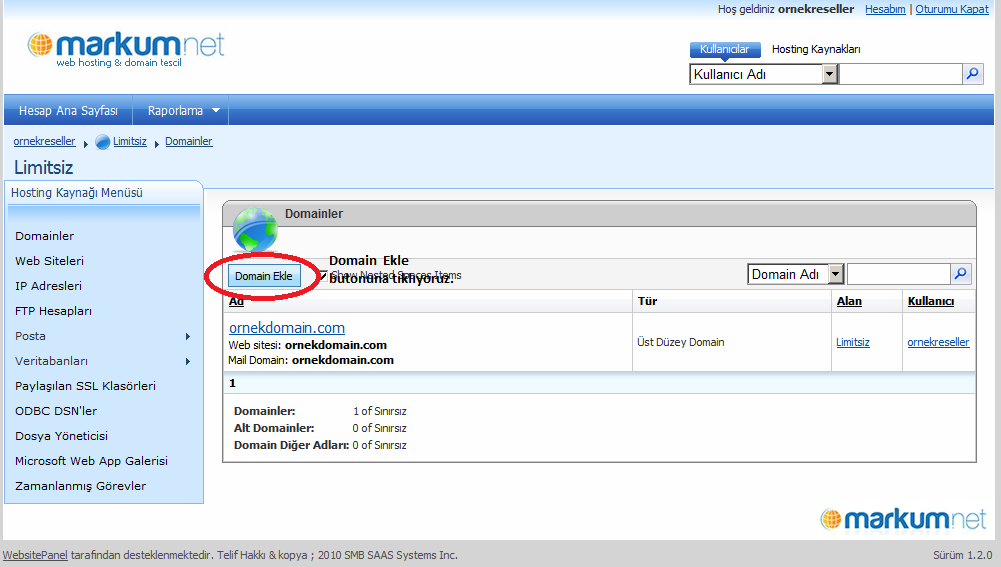Image resolution: width=1001 pixels, height=567 pixels.
Task: Switch to the Hosting Kaynakları tab
Action: 816,49
